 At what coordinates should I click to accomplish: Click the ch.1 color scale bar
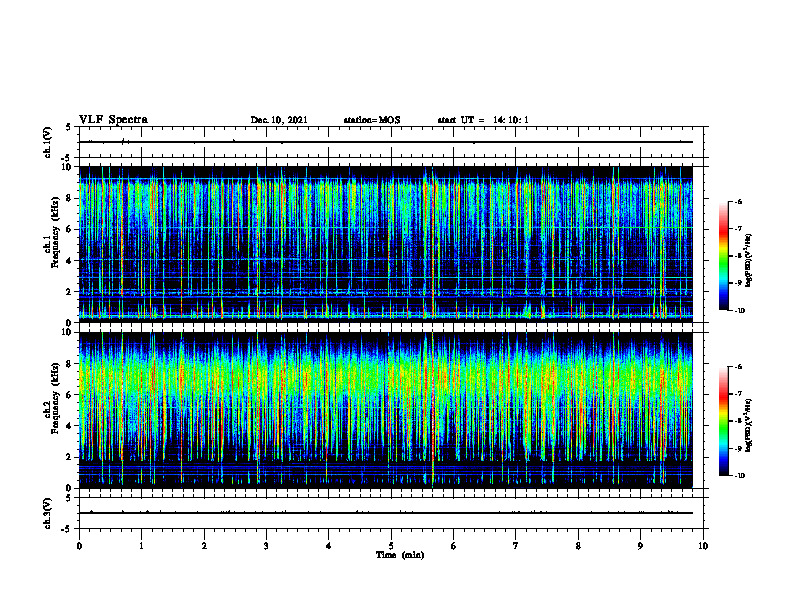coord(723,256)
